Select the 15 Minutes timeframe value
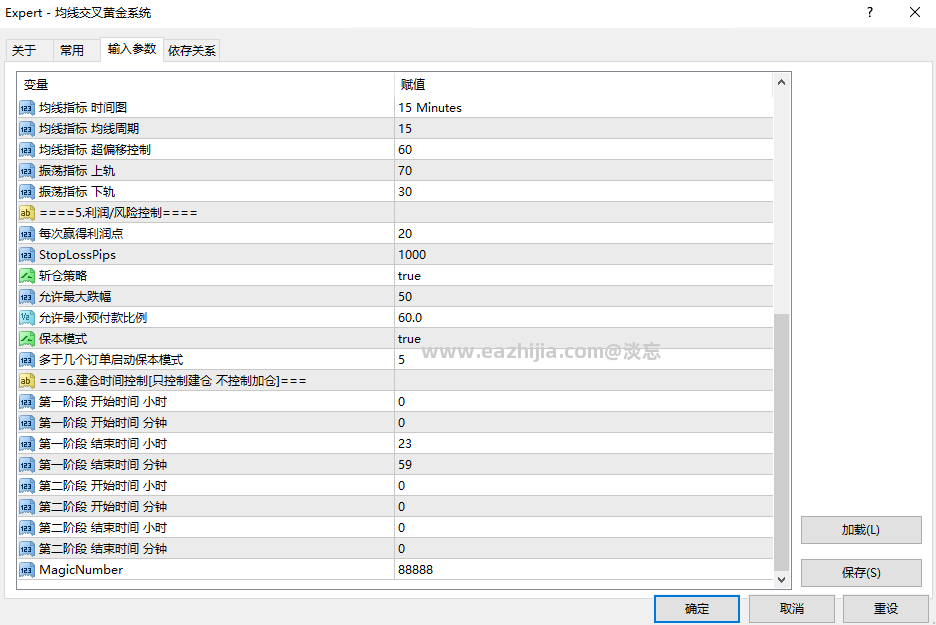This screenshot has height=625, width=936. pos(583,108)
